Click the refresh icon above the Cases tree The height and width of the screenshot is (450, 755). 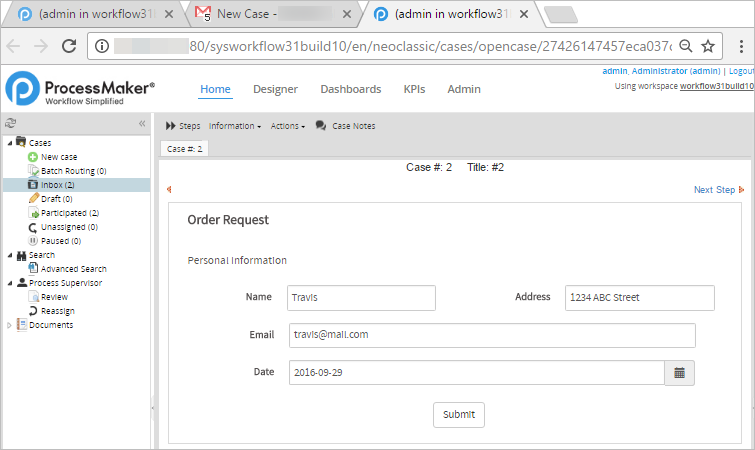pyautogui.click(x=10, y=124)
